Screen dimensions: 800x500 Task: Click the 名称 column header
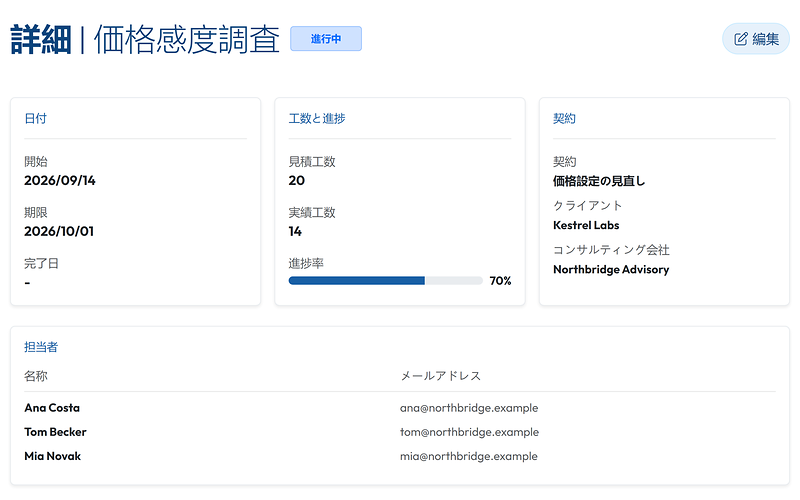pyautogui.click(x=36, y=376)
